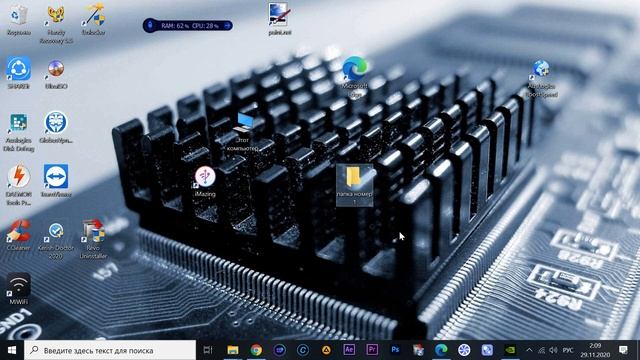Click the arrow on the RAM/CPU widget

coord(227,26)
